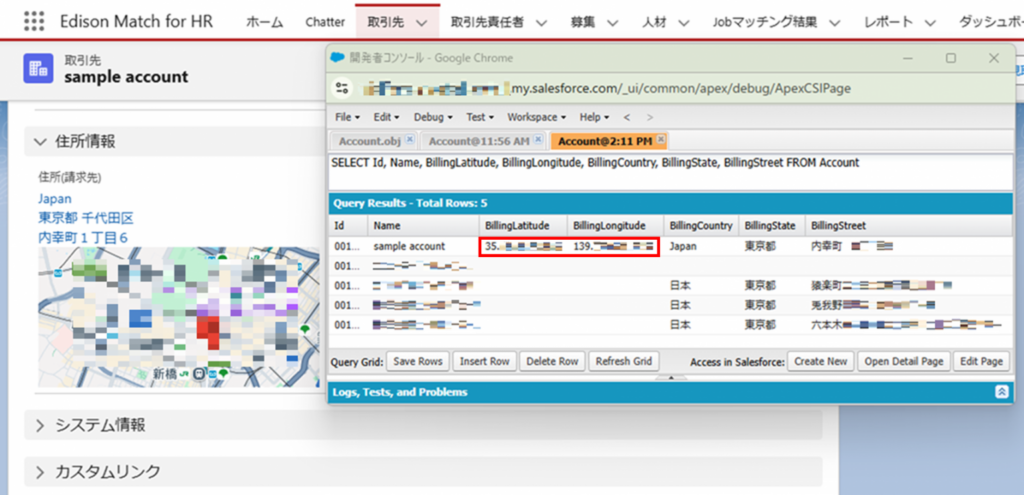Close the Account.obj tab

410,140
